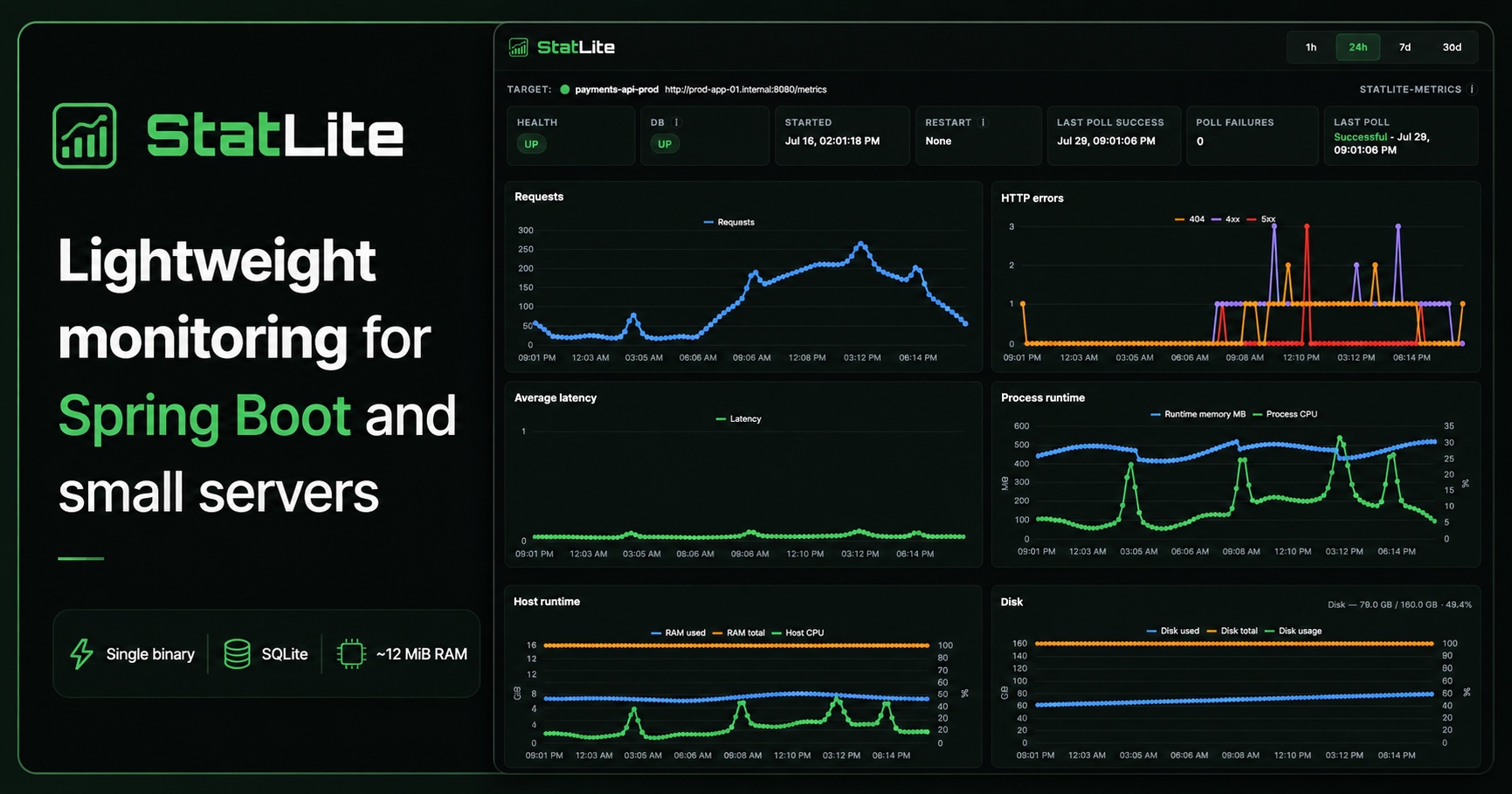Toggle Disk used legend series
Viewport: 1512px width, 794px height.
pyautogui.click(x=1173, y=631)
